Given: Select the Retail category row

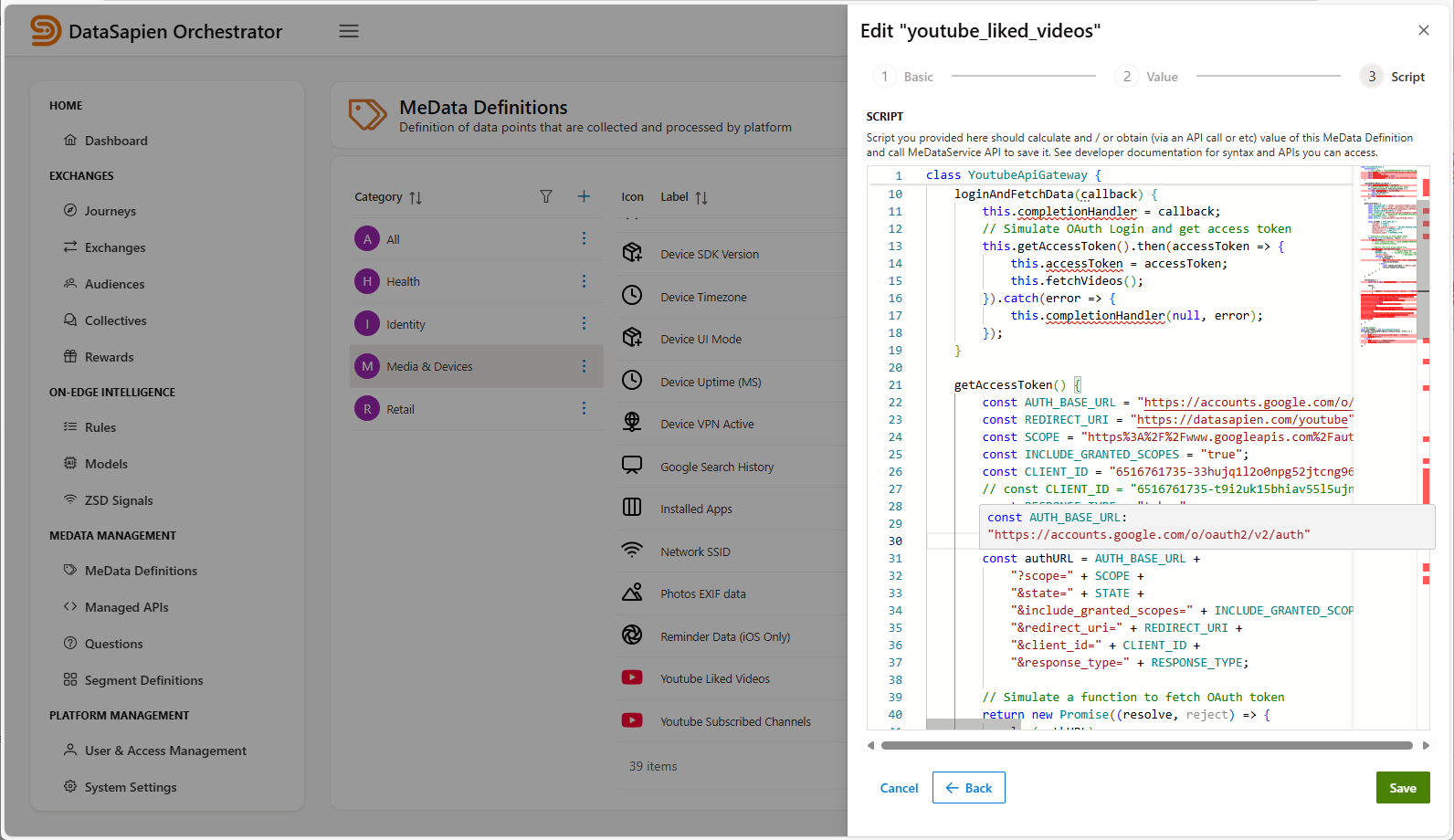Looking at the screenshot, I should point(476,409).
